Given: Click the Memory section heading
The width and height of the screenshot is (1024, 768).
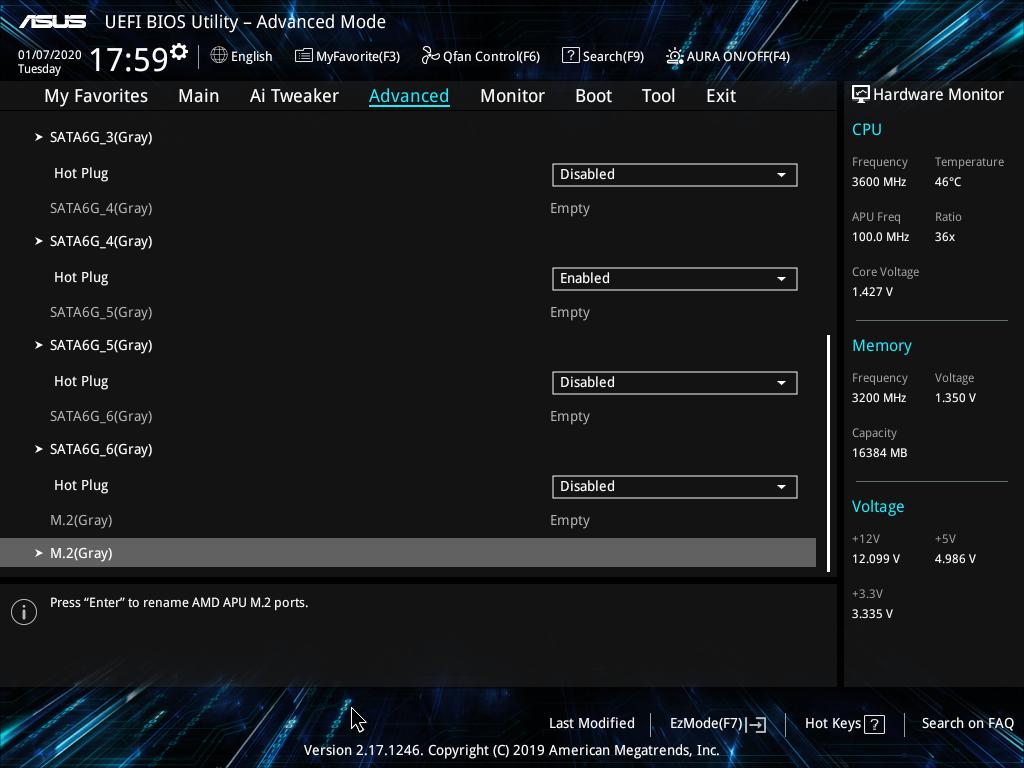Looking at the screenshot, I should 882,345.
